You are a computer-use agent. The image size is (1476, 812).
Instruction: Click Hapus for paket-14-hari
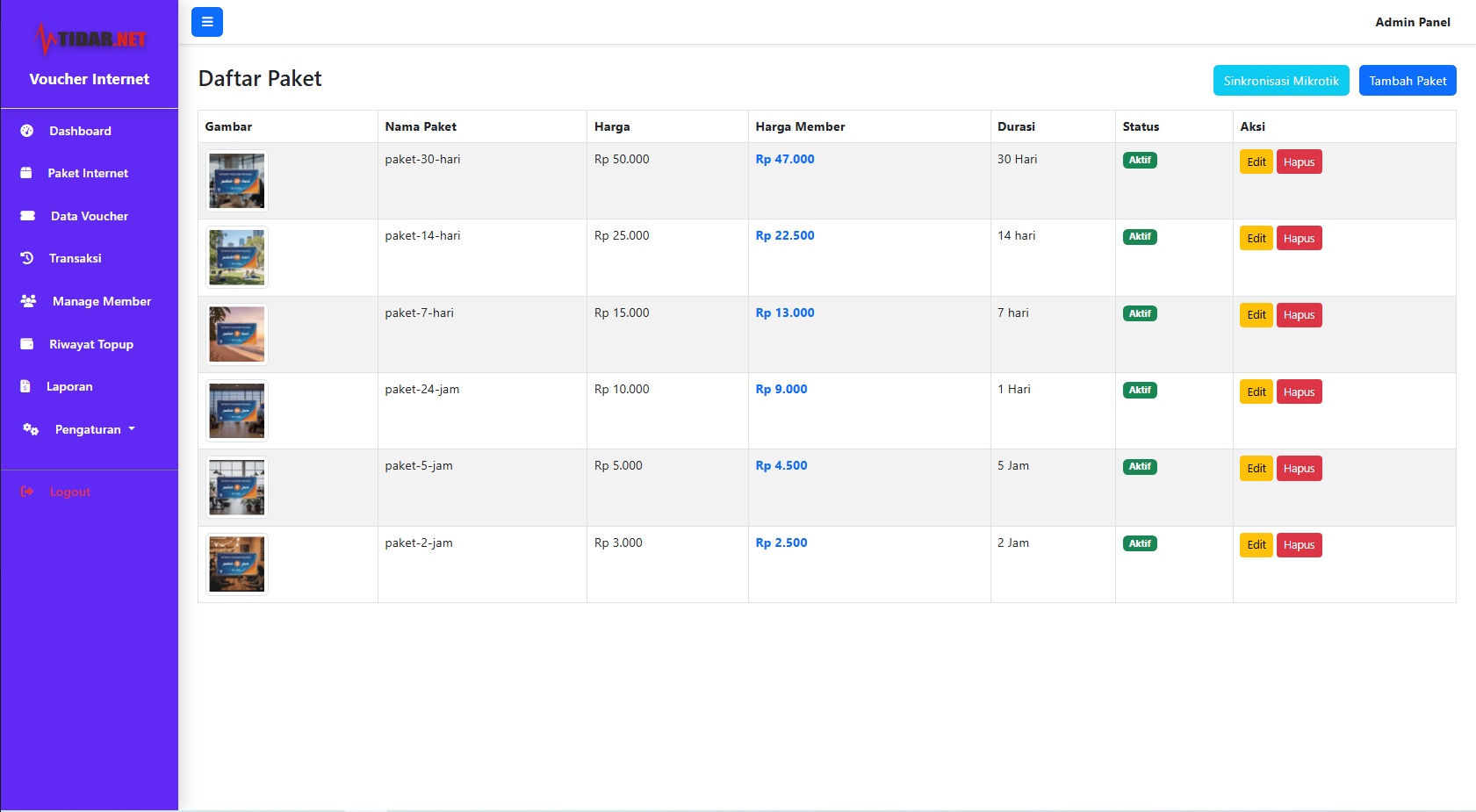[x=1299, y=238]
